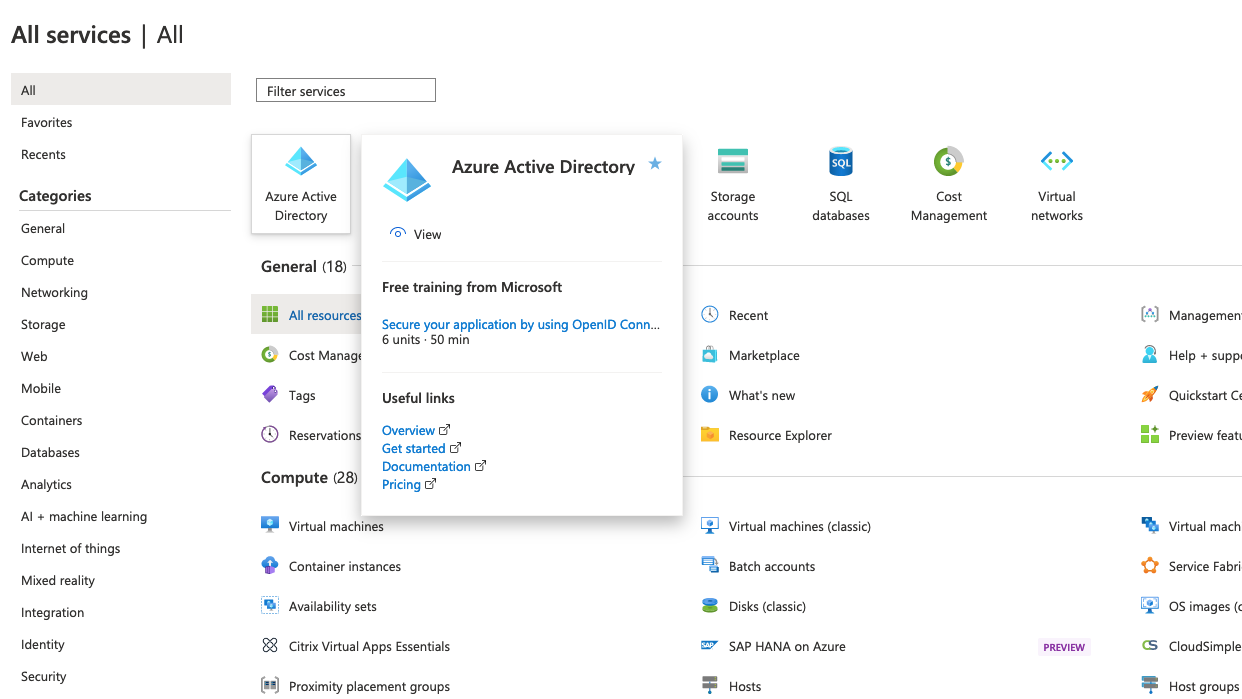Open the OpenID Connect training link
1242x699 pixels.
click(x=521, y=324)
